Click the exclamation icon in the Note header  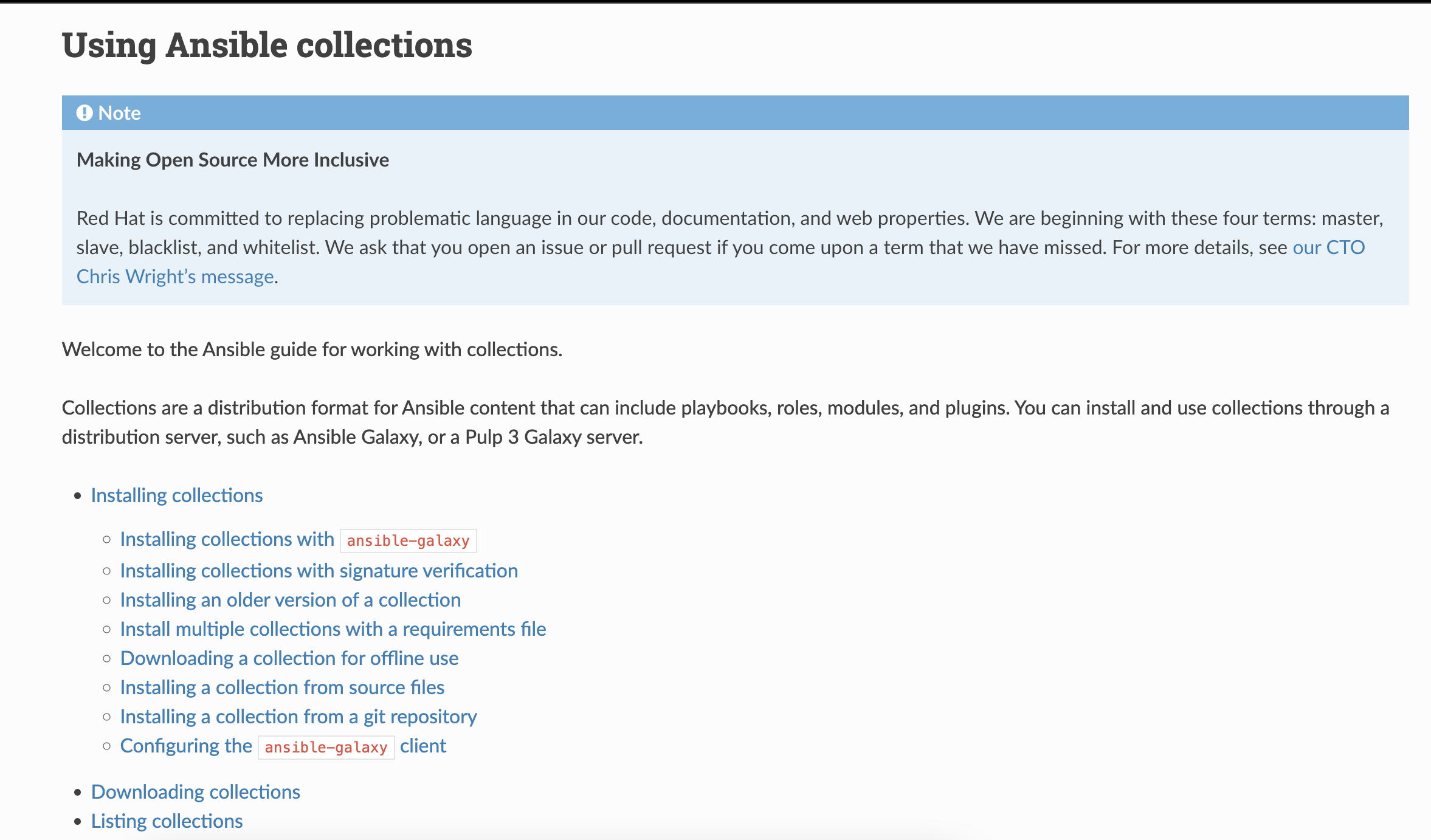[84, 113]
